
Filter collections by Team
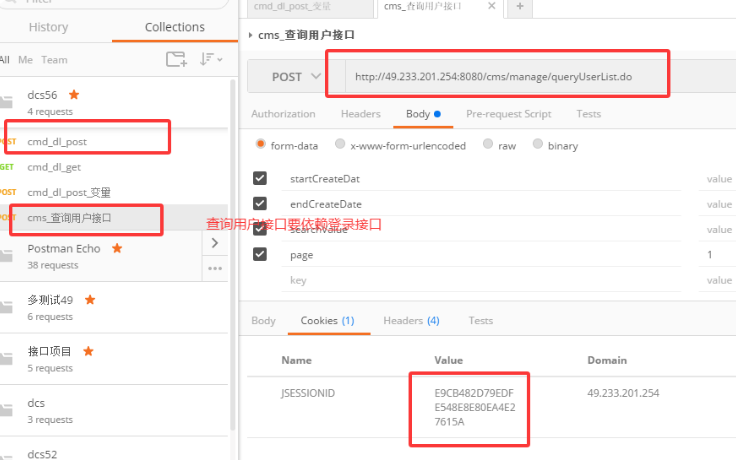point(54,60)
